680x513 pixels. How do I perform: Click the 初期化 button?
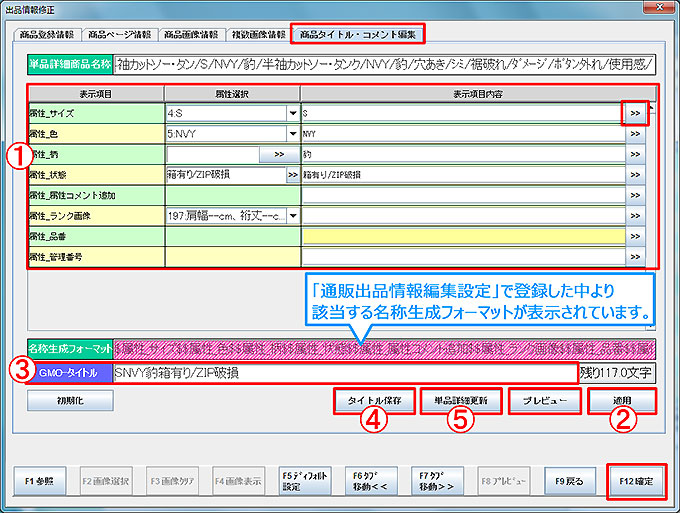click(x=70, y=400)
